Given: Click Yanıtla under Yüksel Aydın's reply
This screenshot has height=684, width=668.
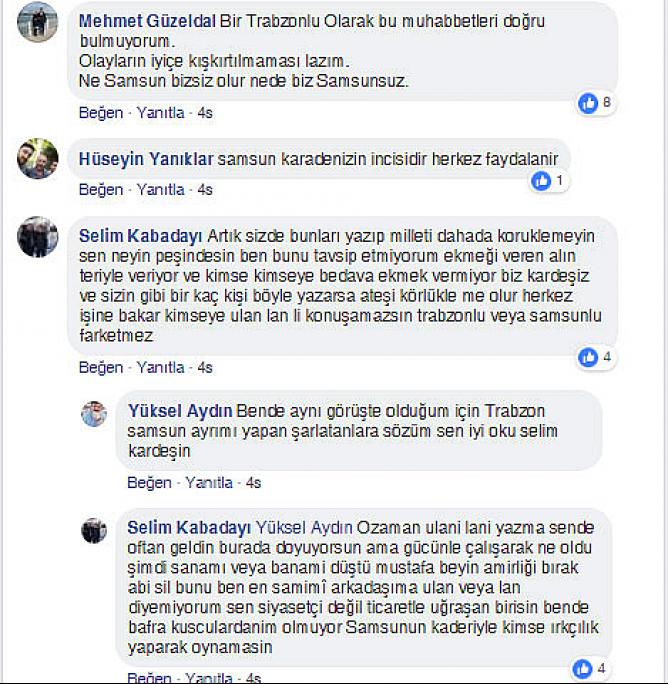Looking at the screenshot, I should (209, 483).
